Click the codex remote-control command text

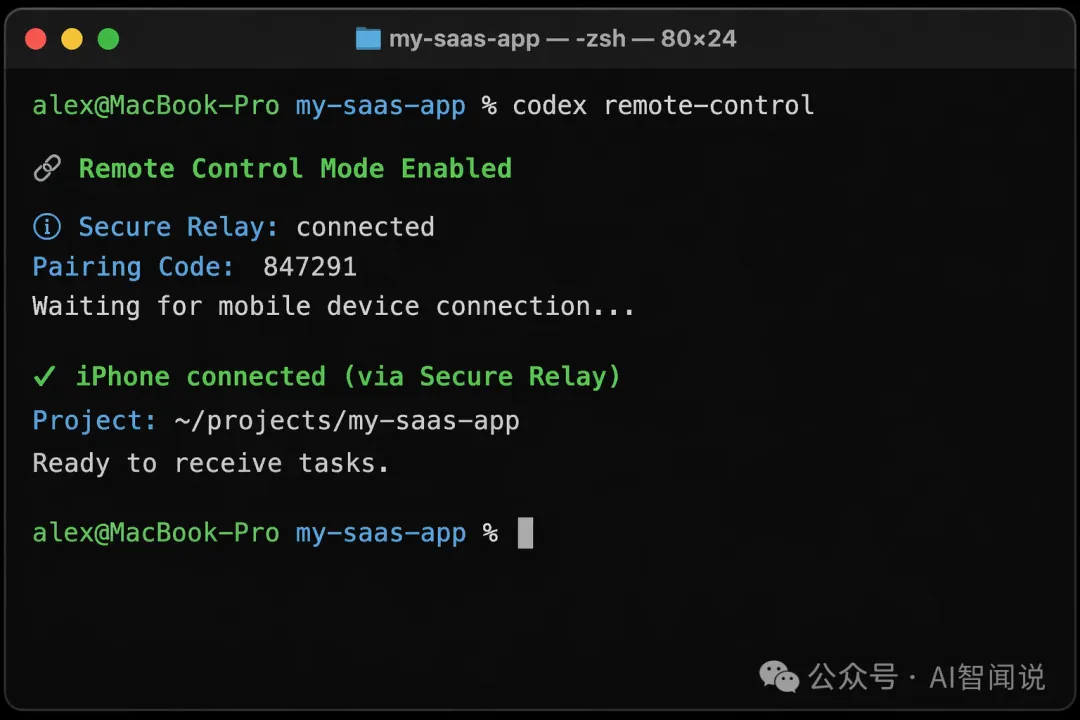(663, 105)
